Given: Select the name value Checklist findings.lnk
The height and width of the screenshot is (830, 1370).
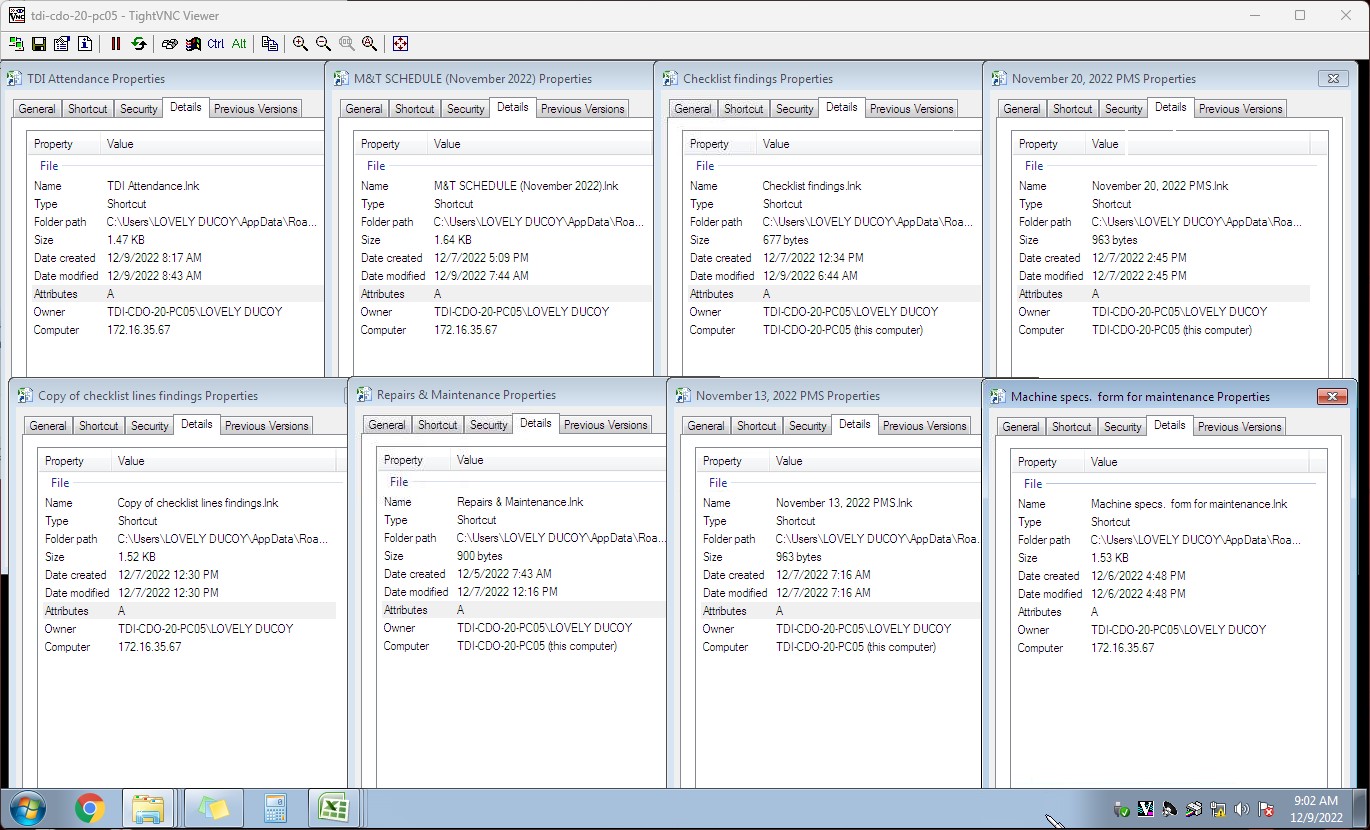Looking at the screenshot, I should 812,186.
